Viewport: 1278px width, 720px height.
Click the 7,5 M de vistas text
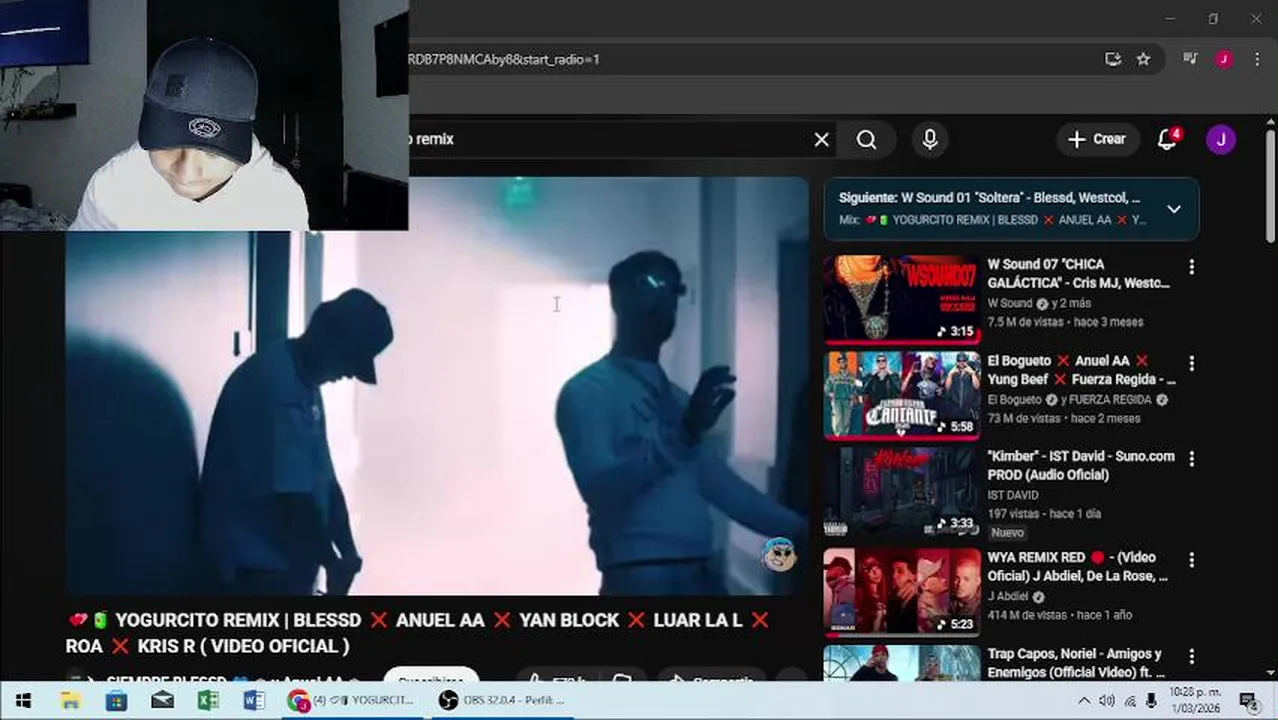(x=1028, y=322)
